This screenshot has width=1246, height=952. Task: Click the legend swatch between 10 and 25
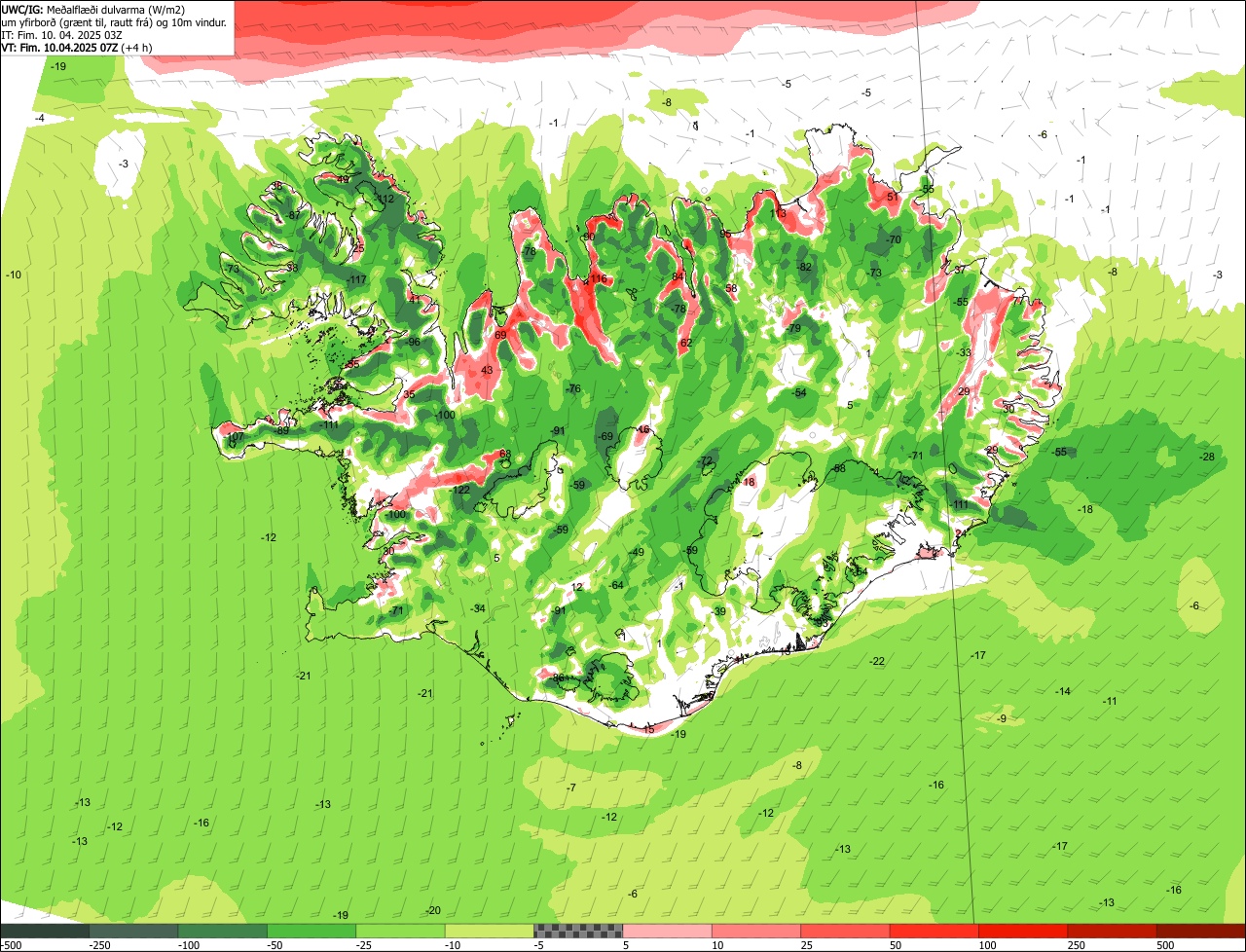(x=756, y=931)
